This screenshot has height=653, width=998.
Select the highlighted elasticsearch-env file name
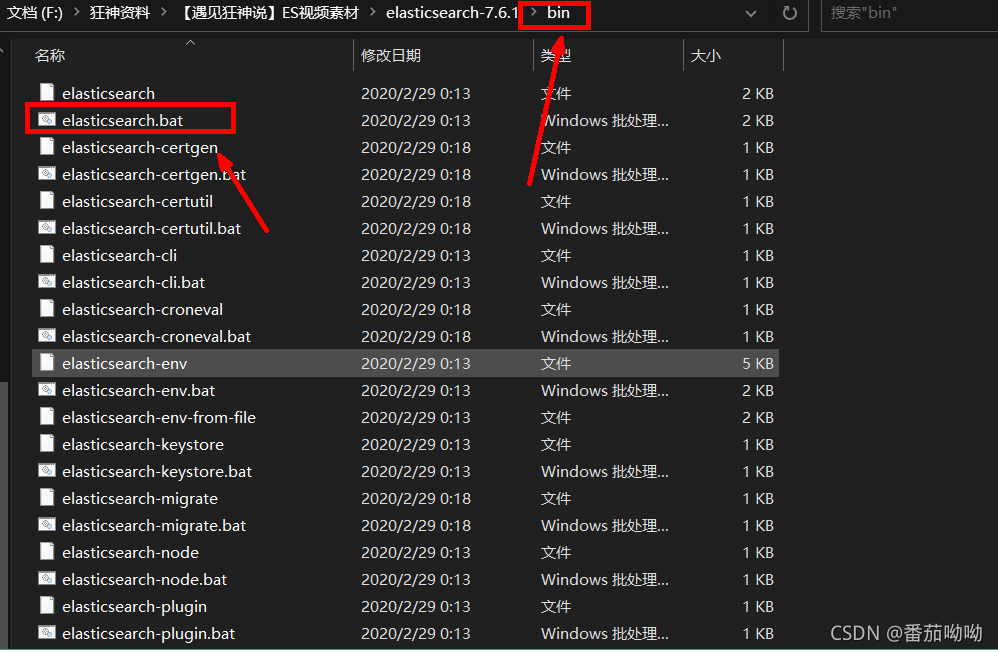tap(124, 363)
